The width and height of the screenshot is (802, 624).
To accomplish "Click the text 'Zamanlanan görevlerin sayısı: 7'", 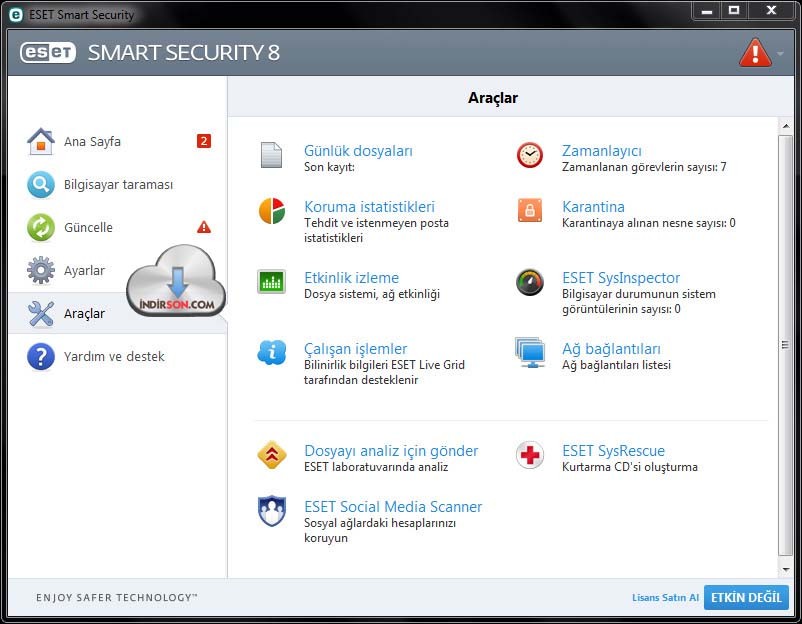I will coord(644,167).
